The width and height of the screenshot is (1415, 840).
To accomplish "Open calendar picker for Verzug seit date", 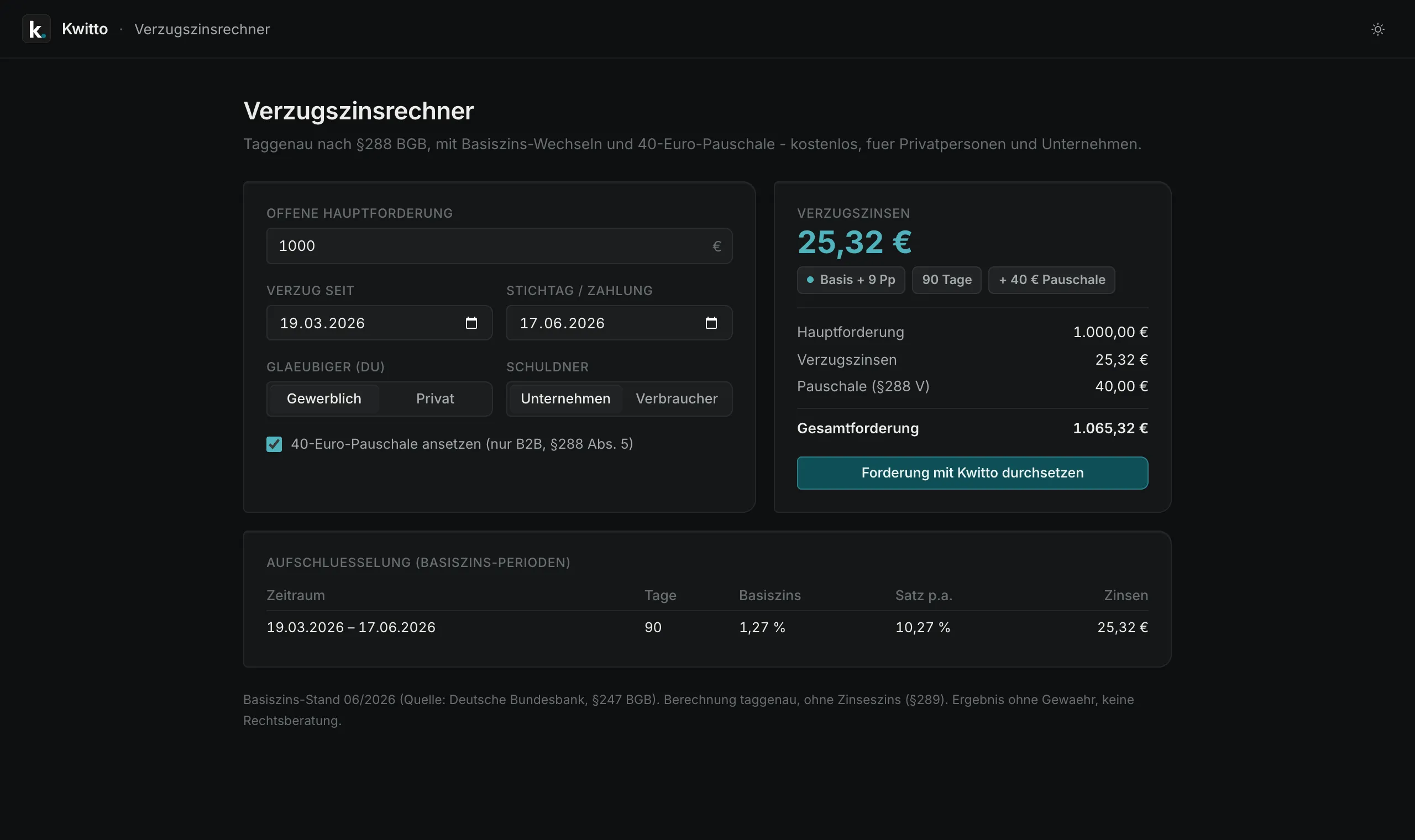I will coord(471,323).
